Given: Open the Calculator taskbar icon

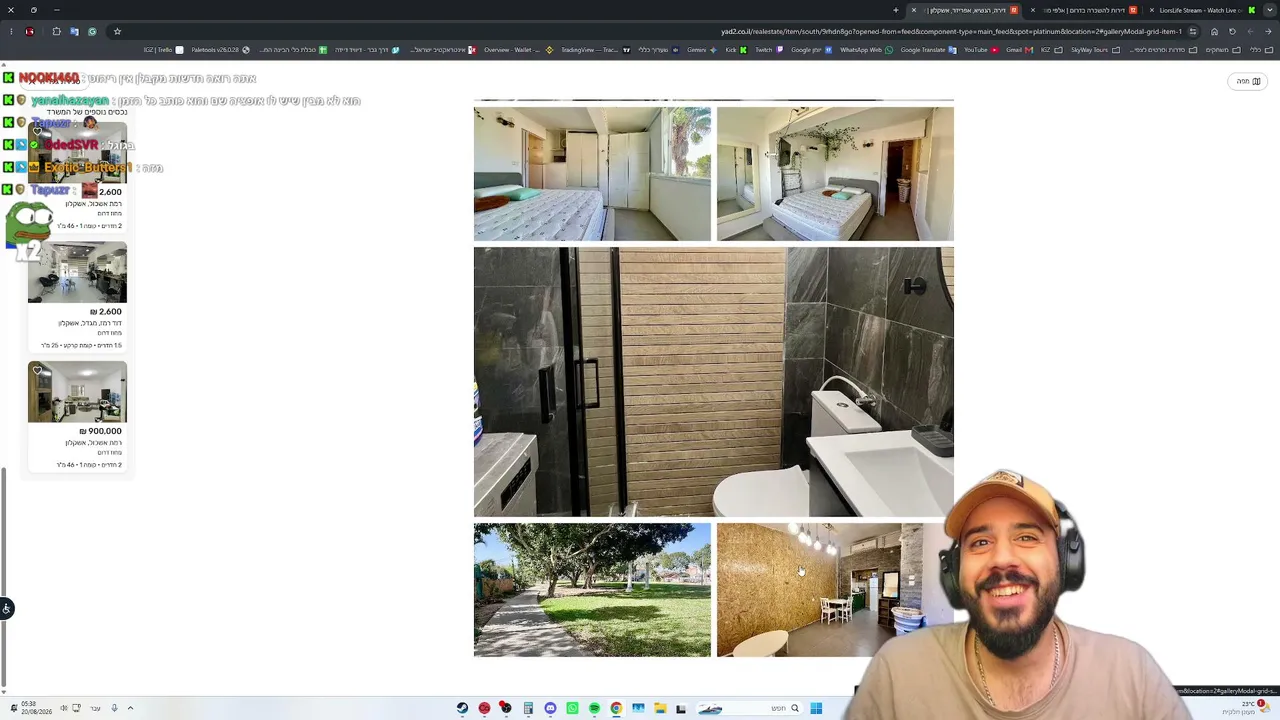Looking at the screenshot, I should pyautogui.click(x=528, y=708).
